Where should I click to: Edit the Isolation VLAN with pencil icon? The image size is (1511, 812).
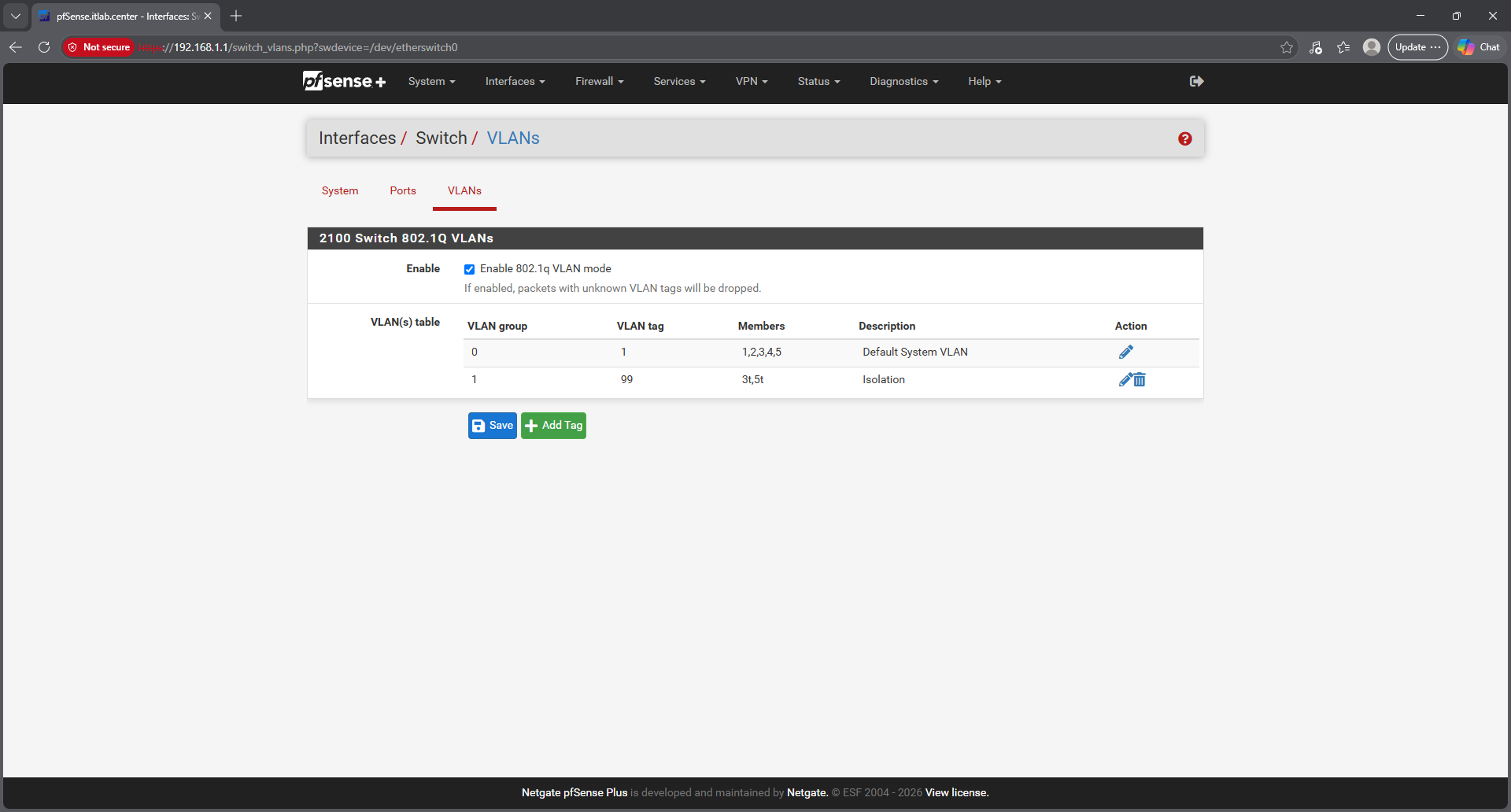[x=1125, y=380]
